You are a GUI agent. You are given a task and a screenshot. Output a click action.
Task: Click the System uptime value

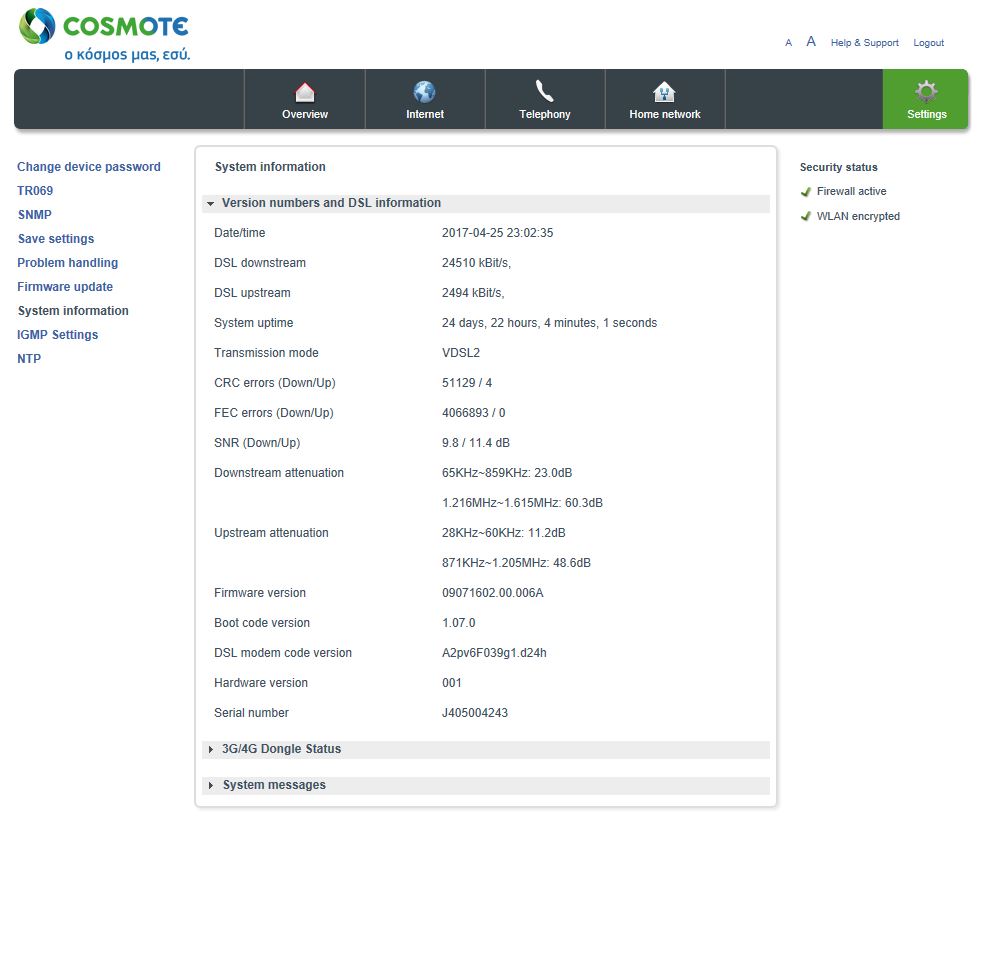[x=549, y=323]
